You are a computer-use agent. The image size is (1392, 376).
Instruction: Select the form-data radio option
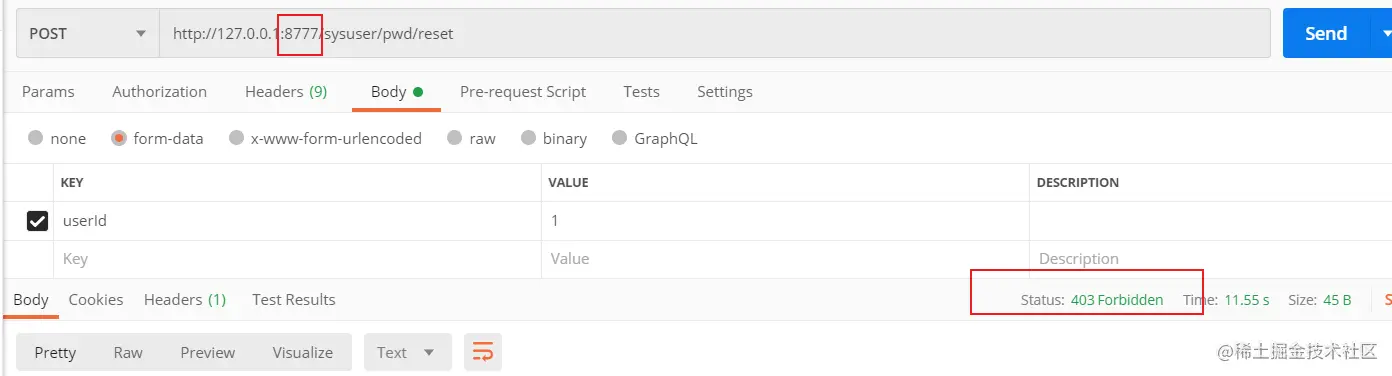click(x=157, y=138)
